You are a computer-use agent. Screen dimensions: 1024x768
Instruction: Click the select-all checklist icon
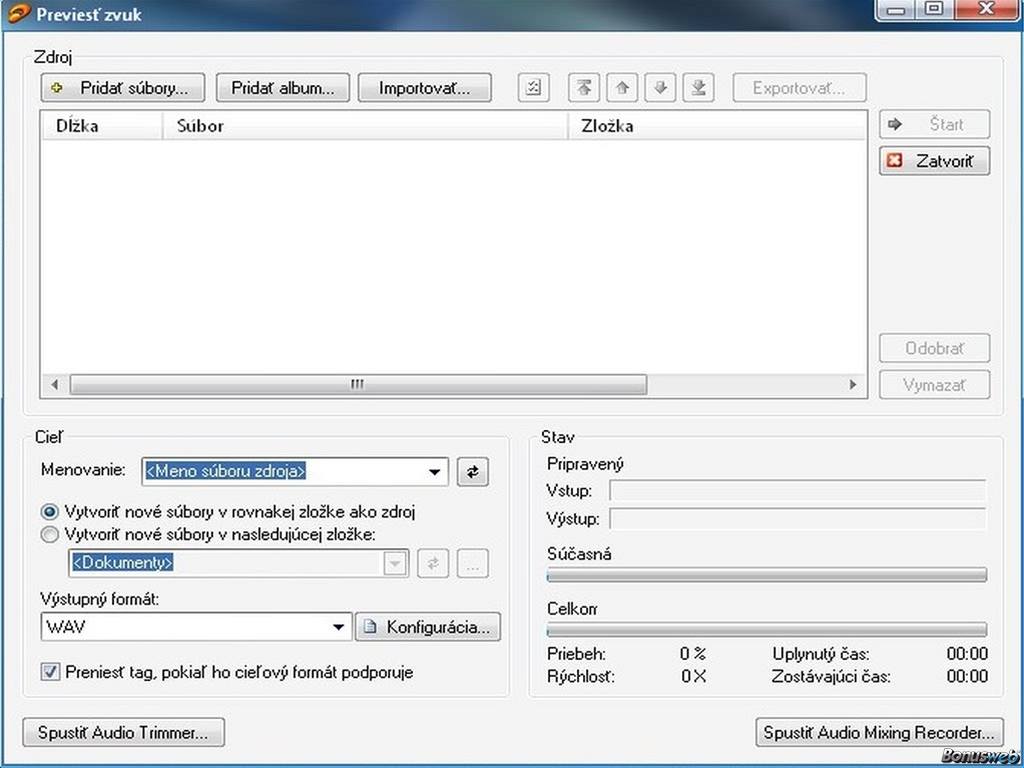pyautogui.click(x=534, y=88)
